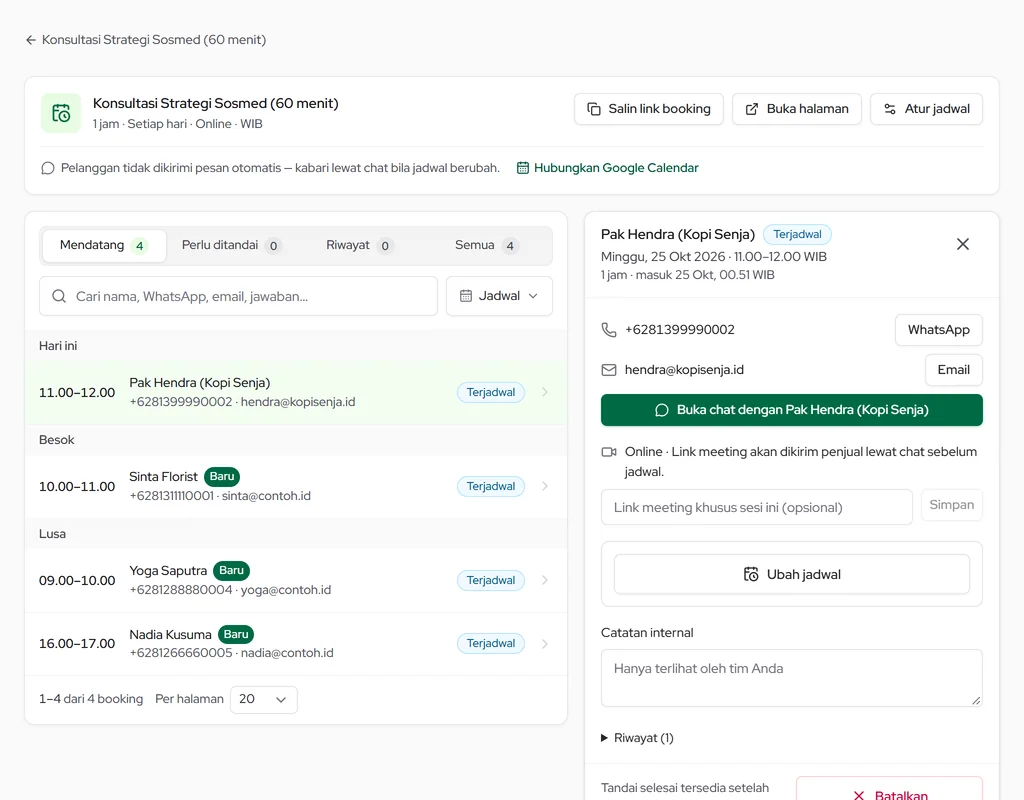Switch to the Mendatang tab
Screen dimensions: 1024x800
pos(104,246)
